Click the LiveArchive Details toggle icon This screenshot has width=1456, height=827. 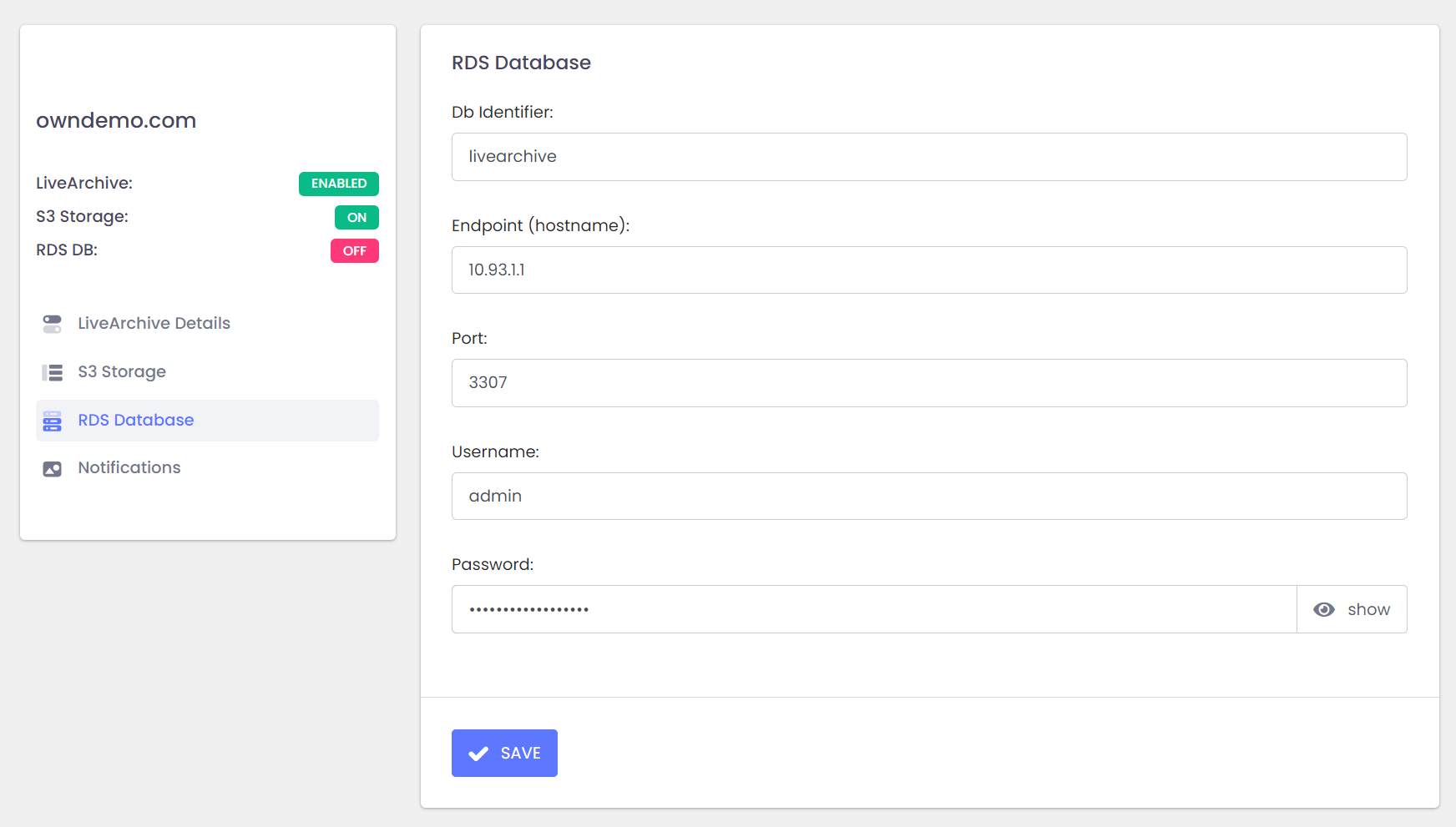(52, 324)
